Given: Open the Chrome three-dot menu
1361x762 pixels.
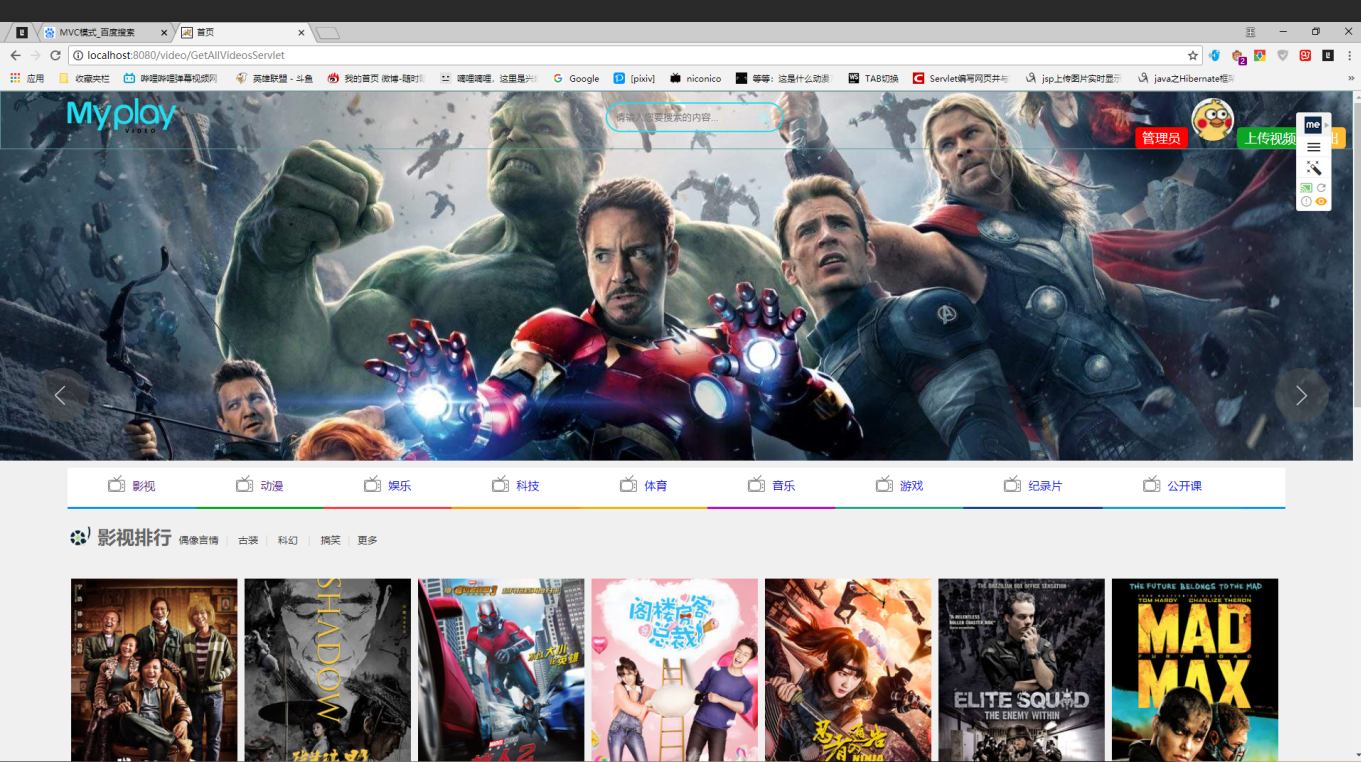Looking at the screenshot, I should [1349, 56].
